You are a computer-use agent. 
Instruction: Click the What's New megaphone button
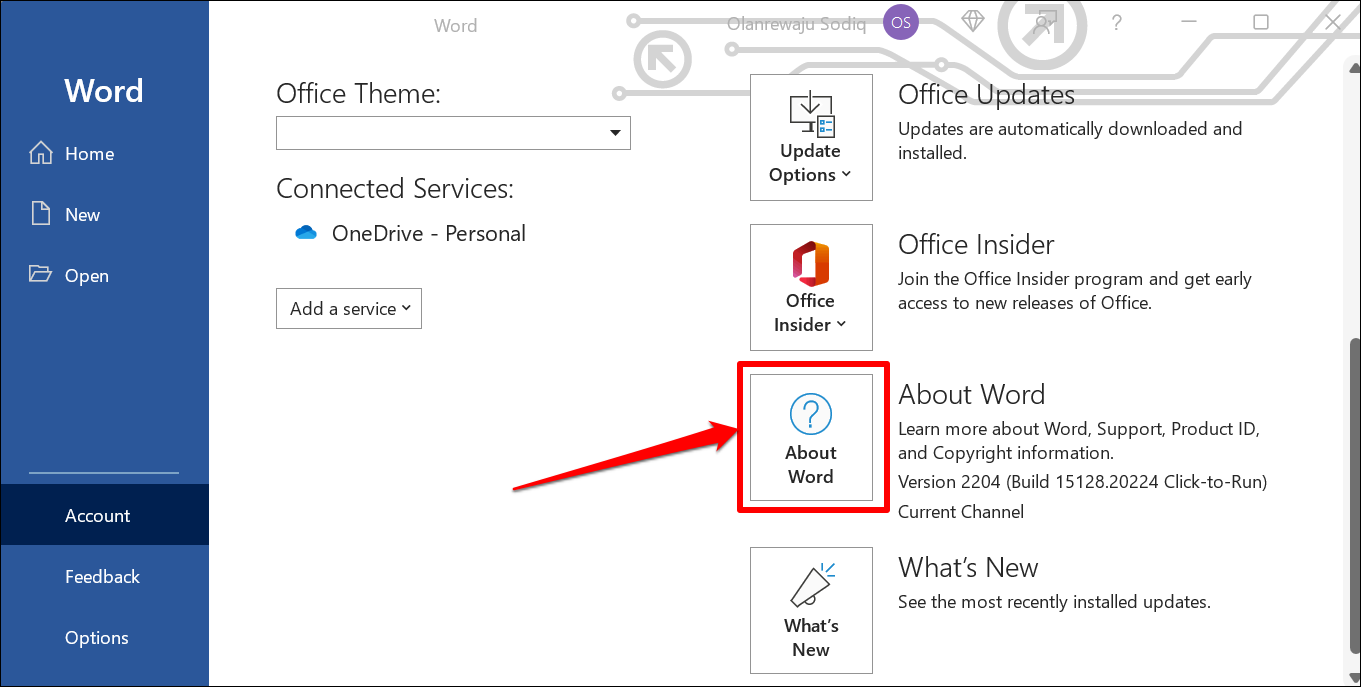(811, 610)
